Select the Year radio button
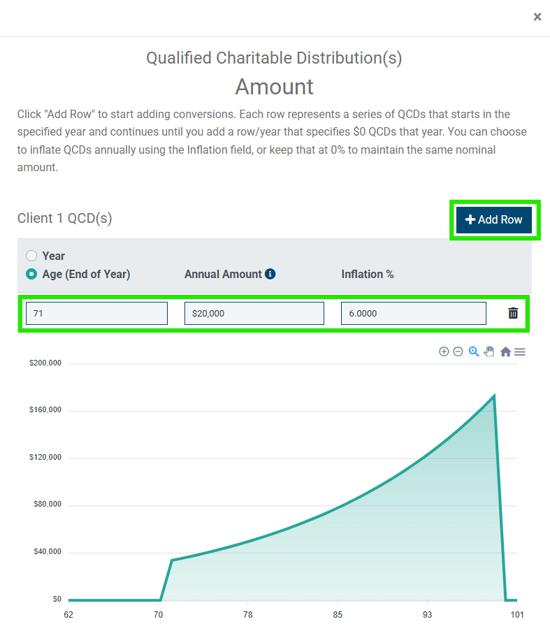 (x=31, y=256)
